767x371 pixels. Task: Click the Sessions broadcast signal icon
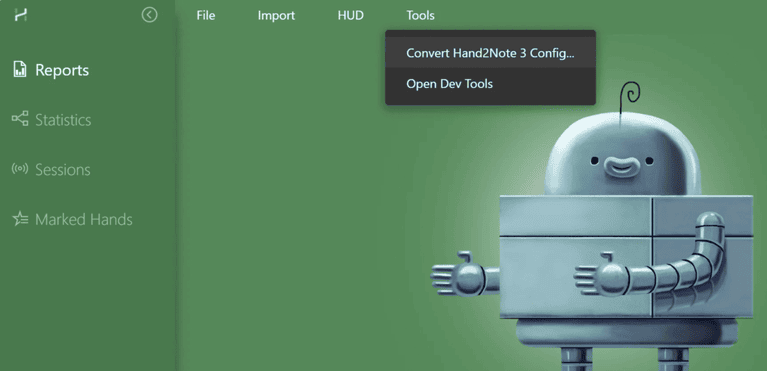tap(20, 169)
